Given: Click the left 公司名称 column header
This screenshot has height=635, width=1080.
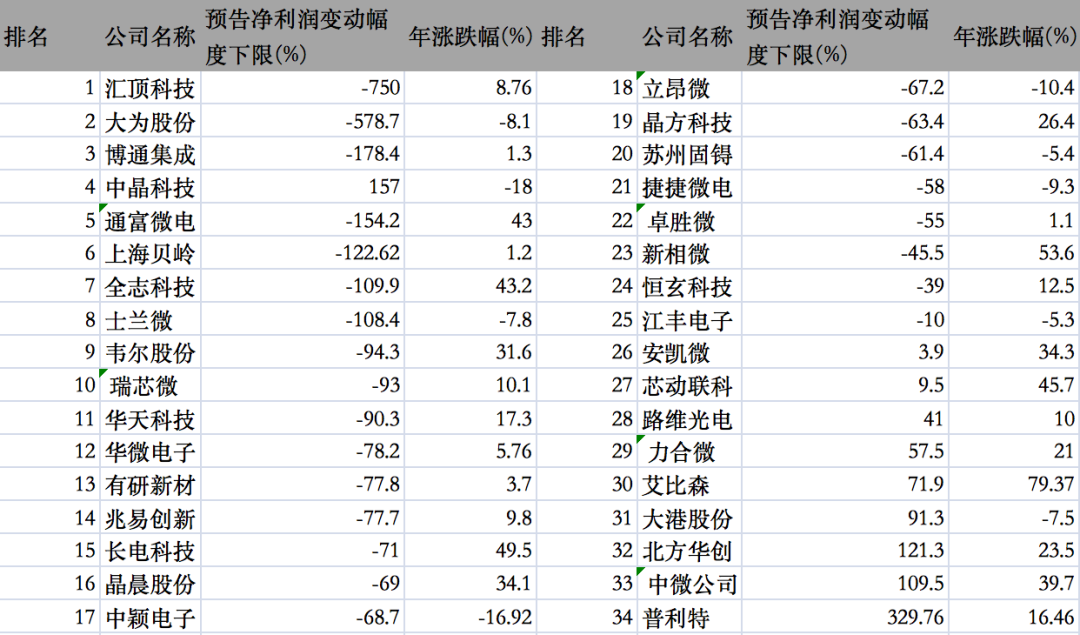Looking at the screenshot, I should click(x=150, y=37).
